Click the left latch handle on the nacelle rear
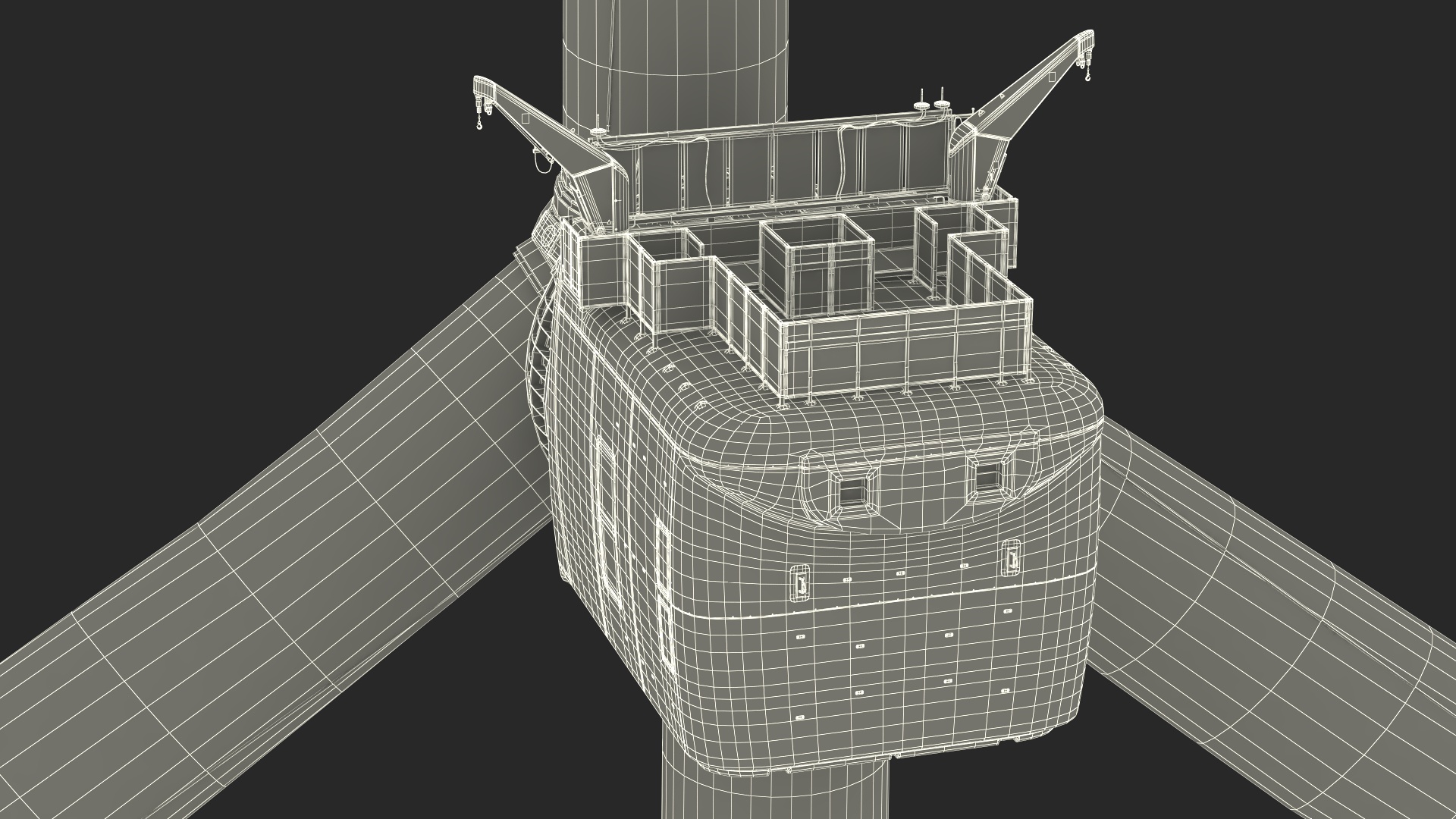 pos(799,583)
